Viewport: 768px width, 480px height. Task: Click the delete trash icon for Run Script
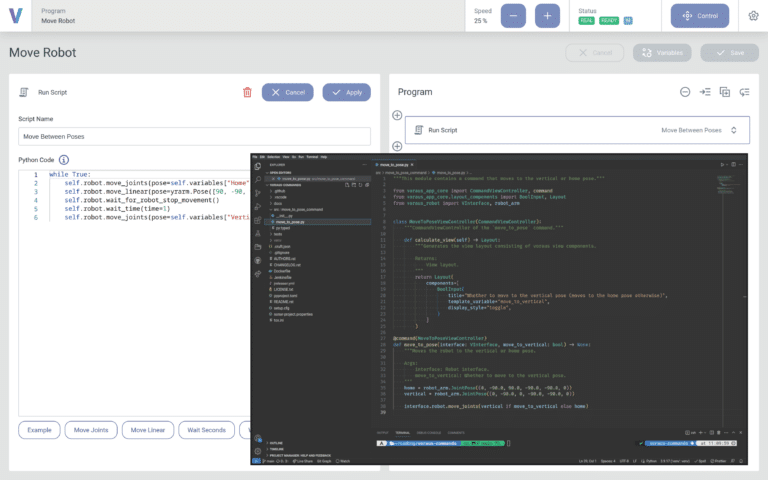247,92
